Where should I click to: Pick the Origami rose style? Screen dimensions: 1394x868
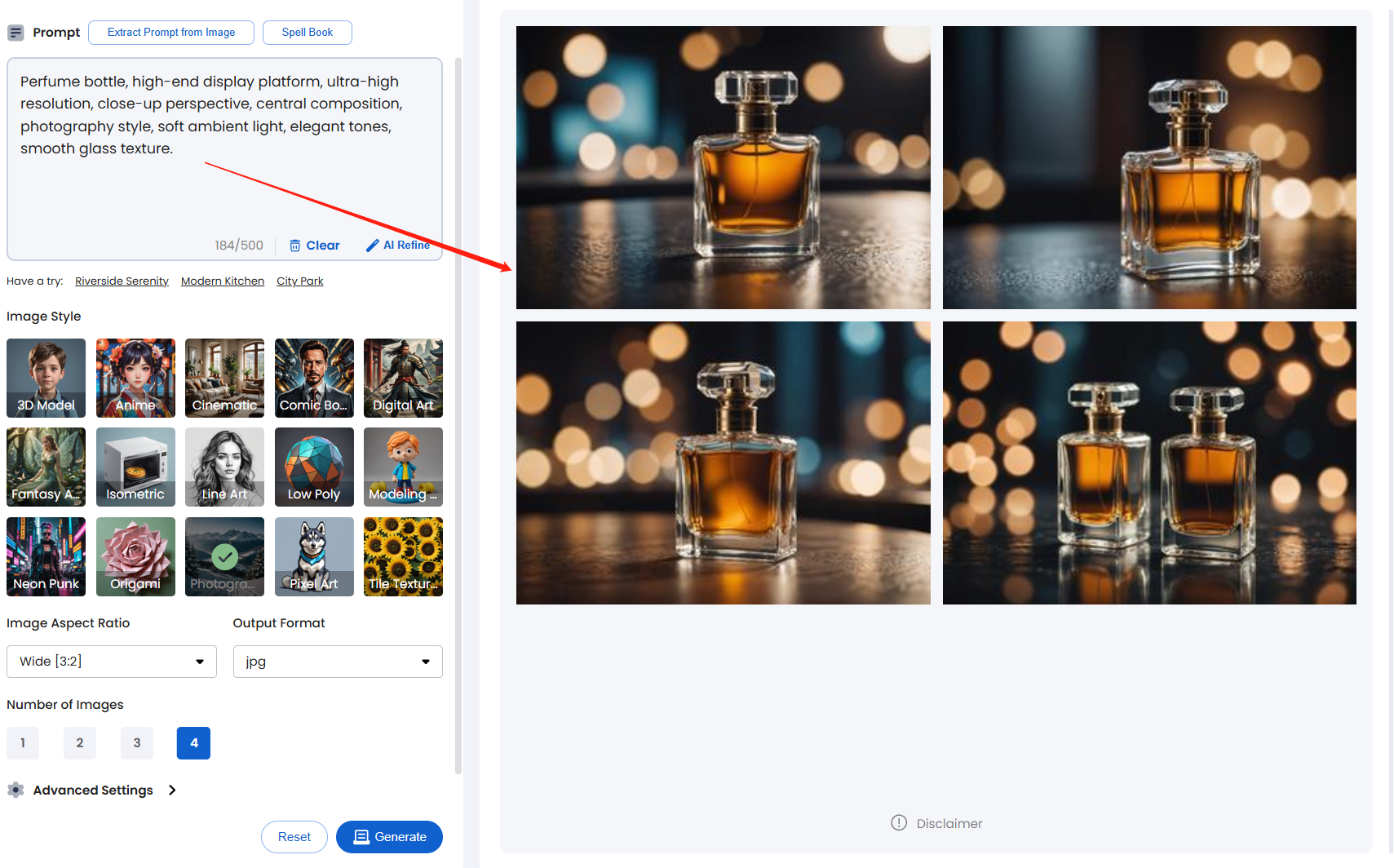coord(135,556)
